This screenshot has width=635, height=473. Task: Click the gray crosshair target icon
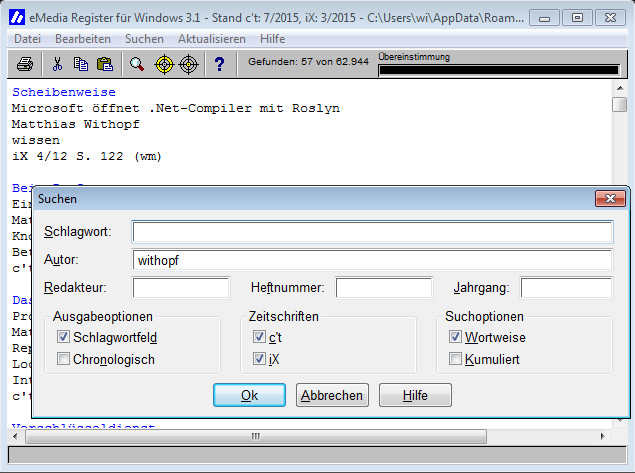point(188,65)
